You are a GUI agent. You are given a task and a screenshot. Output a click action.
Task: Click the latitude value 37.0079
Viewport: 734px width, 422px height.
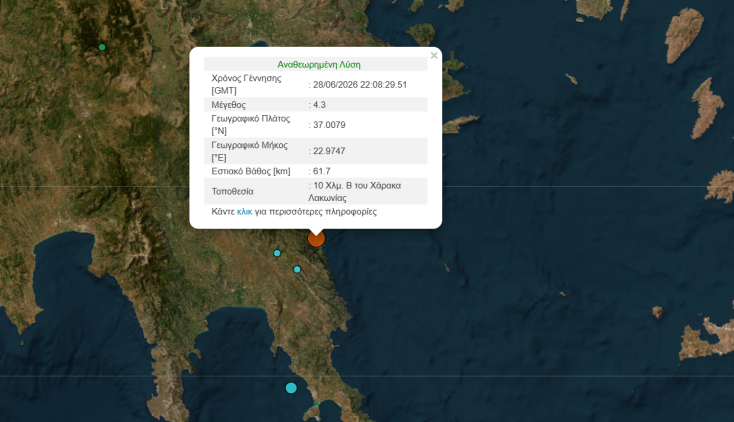[329, 125]
